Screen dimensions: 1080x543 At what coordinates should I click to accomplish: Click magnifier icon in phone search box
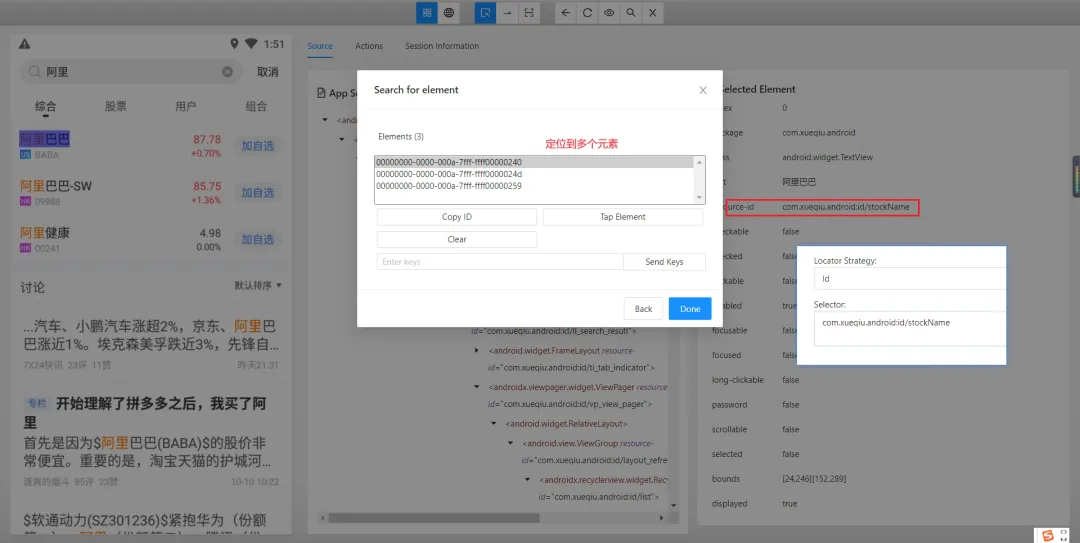point(34,72)
